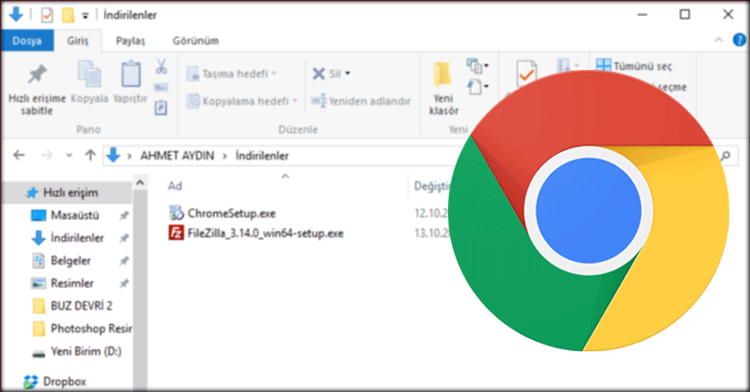The width and height of the screenshot is (750, 392).
Task: Click the Dropbox icon in sidebar
Action: pyautogui.click(x=31, y=381)
